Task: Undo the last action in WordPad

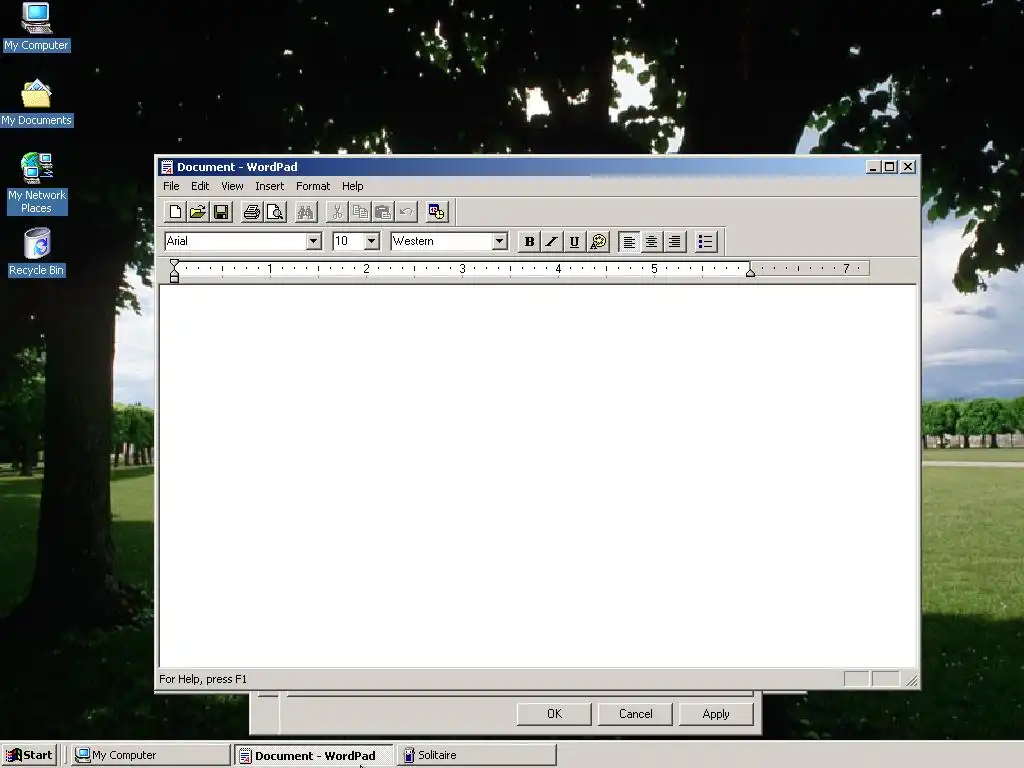Action: [x=406, y=212]
